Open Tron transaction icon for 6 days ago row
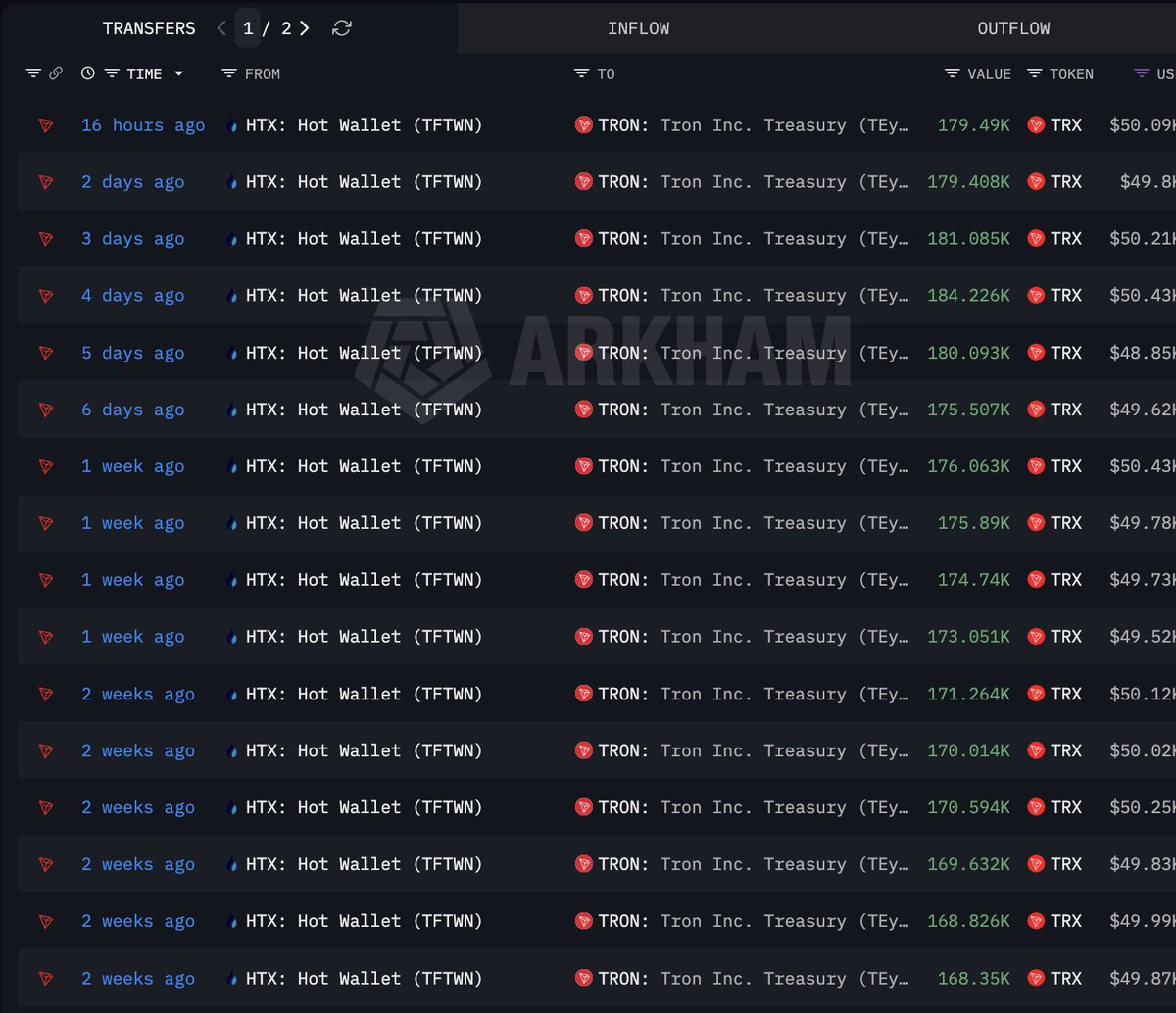This screenshot has height=1013, width=1176. [x=45, y=410]
